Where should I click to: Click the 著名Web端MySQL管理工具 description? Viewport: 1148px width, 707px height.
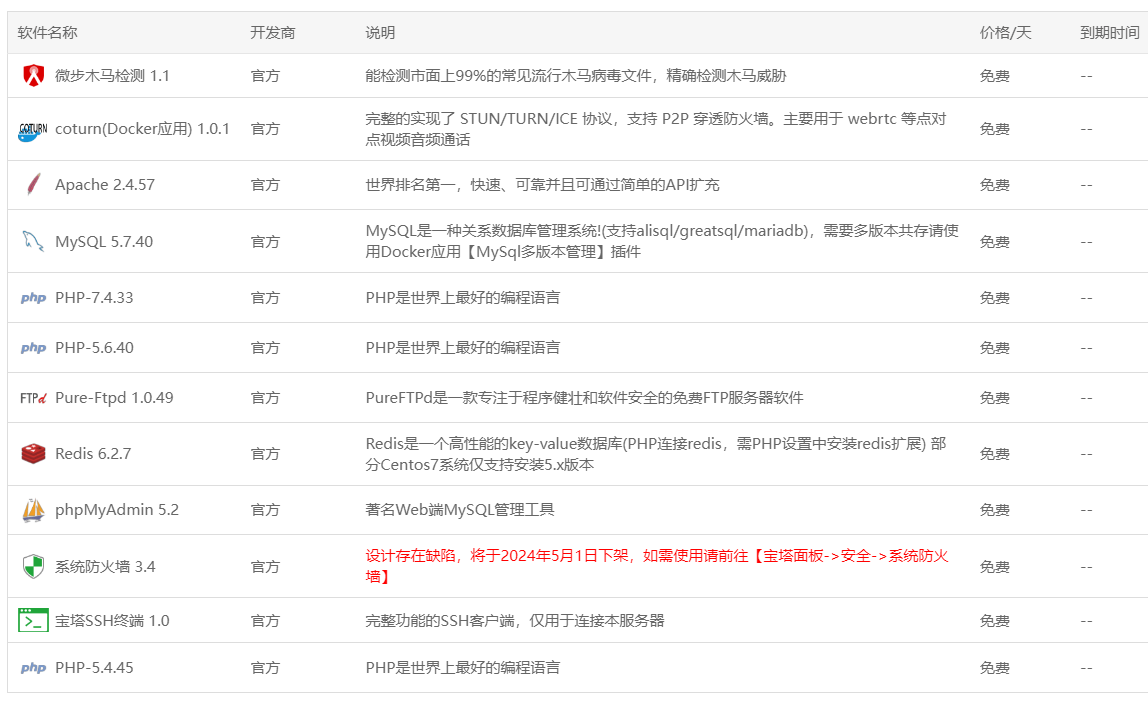pyautogui.click(x=460, y=510)
